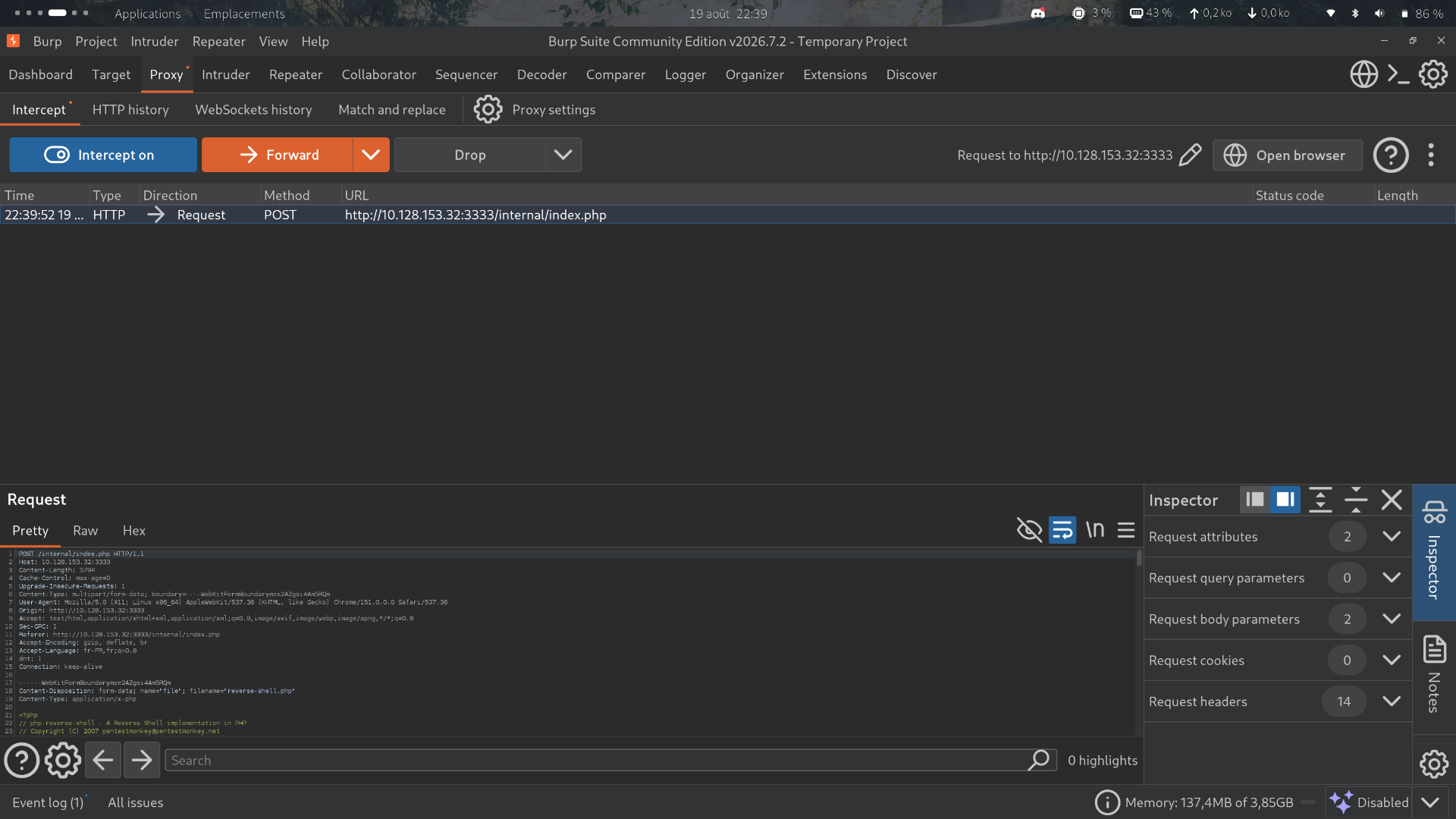Toggle line wrapping in the request editor

(x=1062, y=530)
